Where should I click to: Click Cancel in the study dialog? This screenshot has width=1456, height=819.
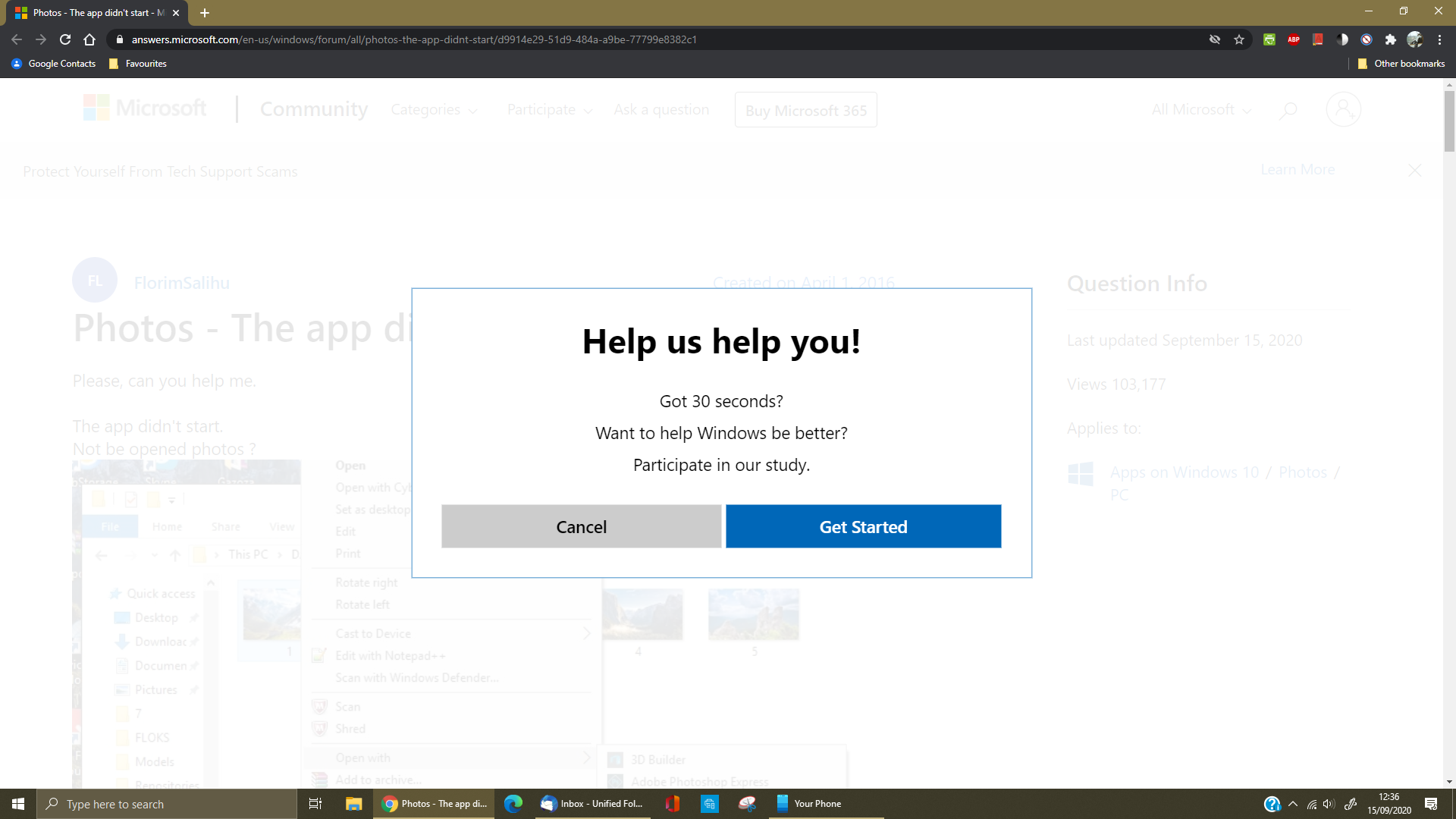581,526
